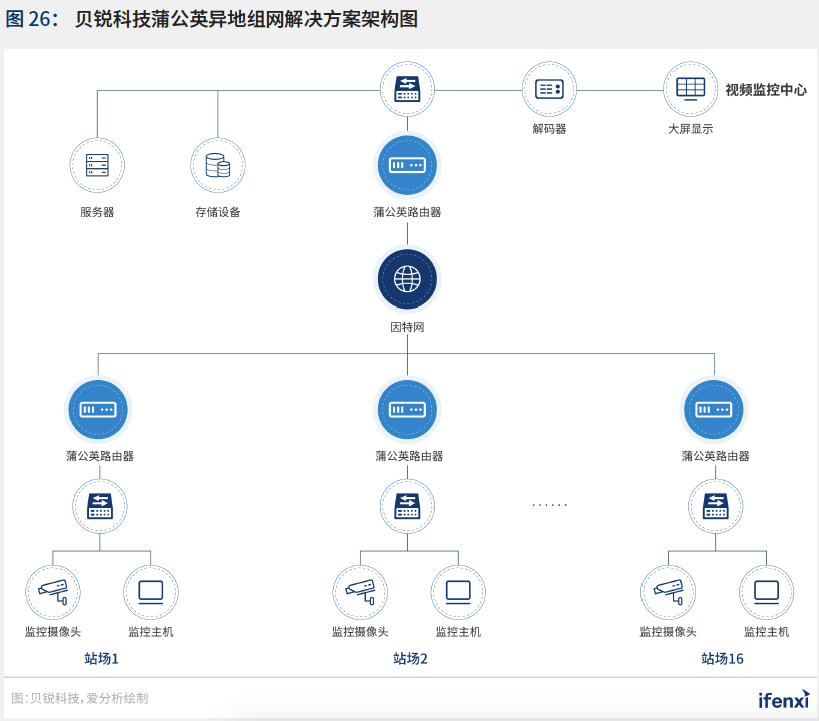Click the 存储设备 storage device icon
819x721 pixels.
(x=217, y=166)
